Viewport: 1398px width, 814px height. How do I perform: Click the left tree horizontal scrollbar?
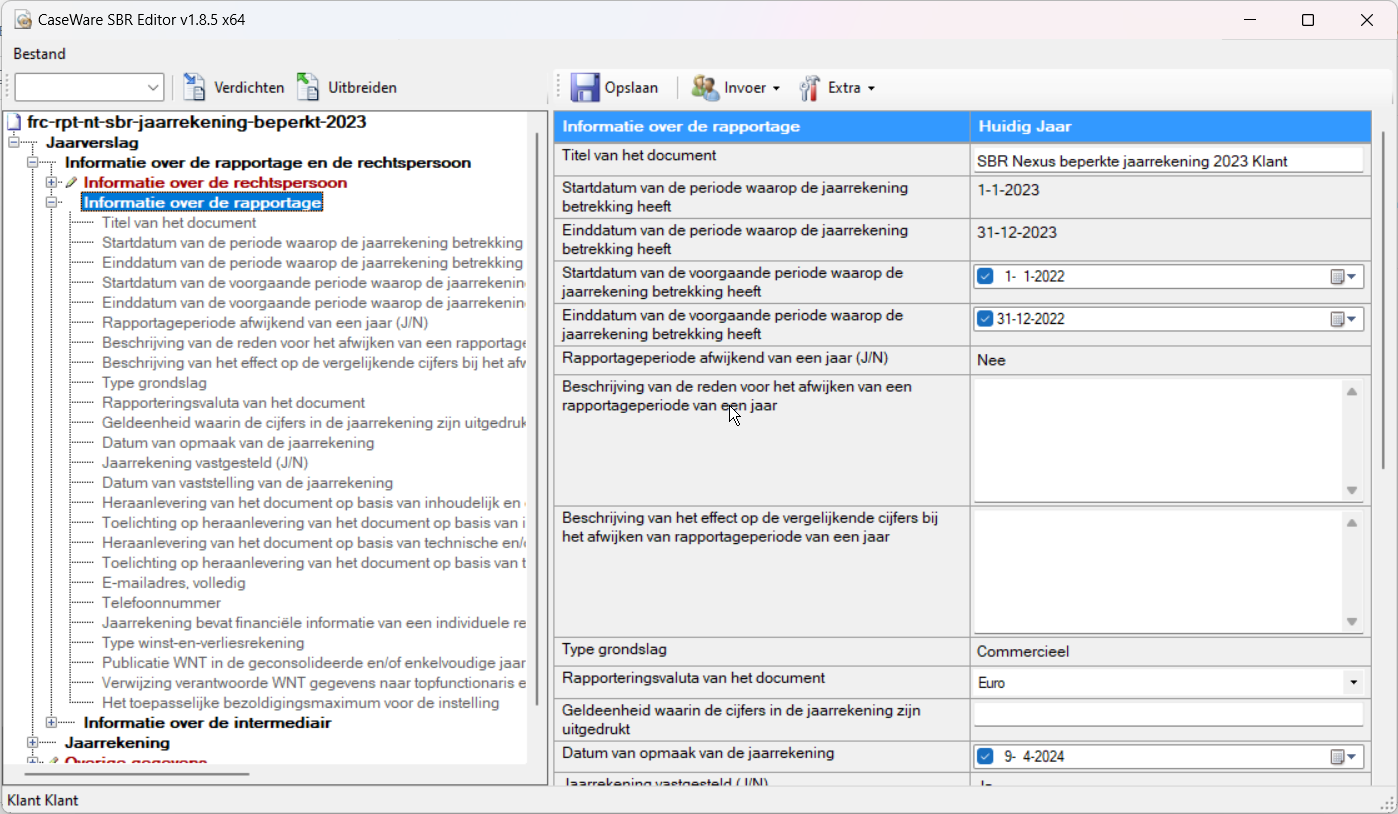coord(137,773)
